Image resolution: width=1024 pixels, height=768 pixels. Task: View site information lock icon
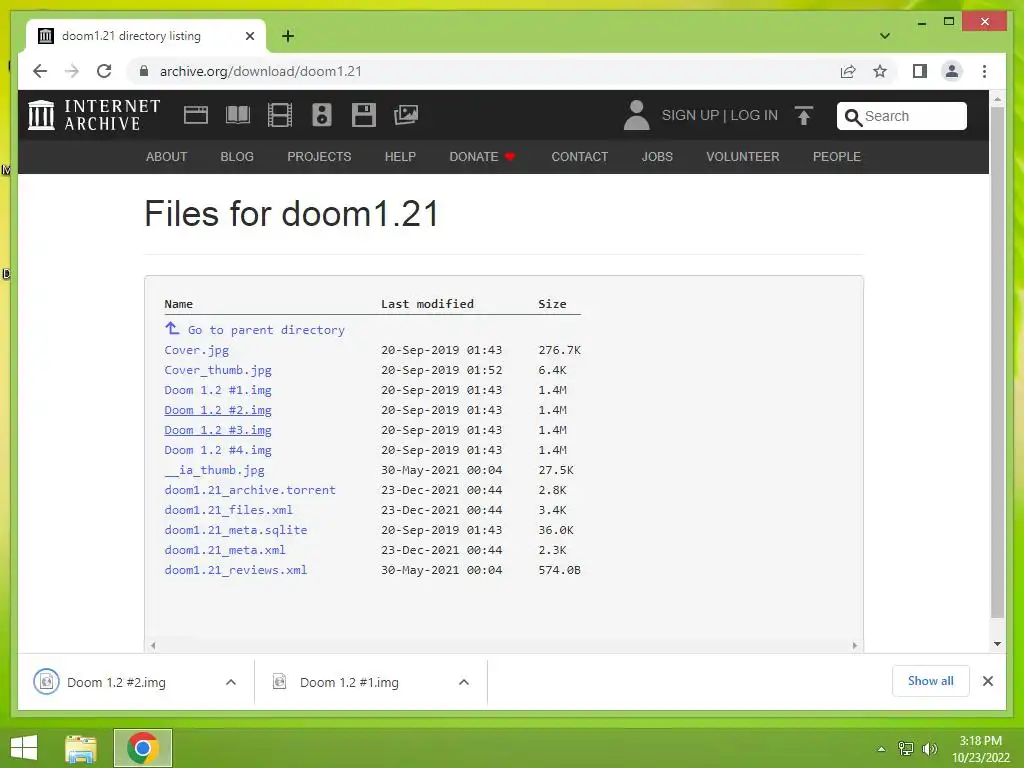(144, 71)
